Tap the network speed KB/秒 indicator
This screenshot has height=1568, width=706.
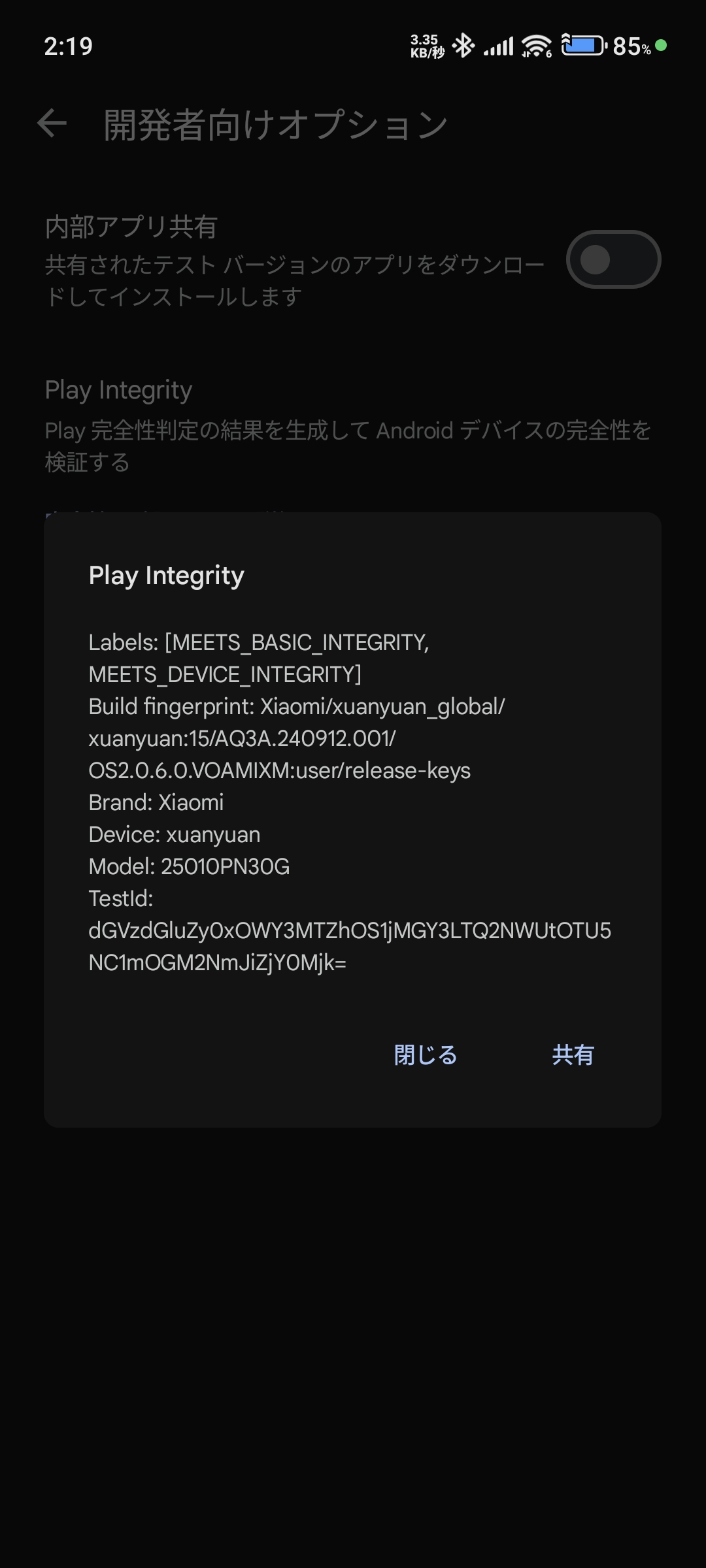[427, 46]
